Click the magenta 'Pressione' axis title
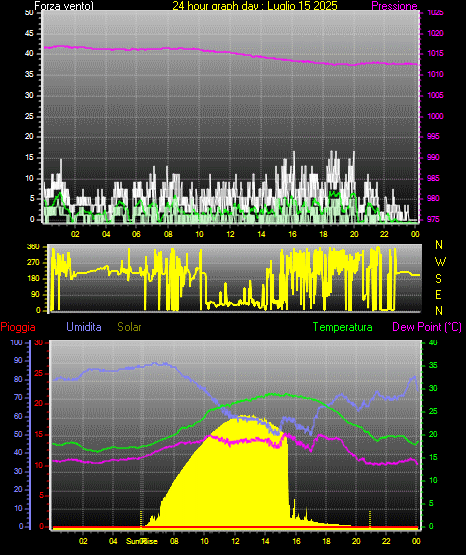Viewport: 466px width, 555px height. (x=394, y=6)
